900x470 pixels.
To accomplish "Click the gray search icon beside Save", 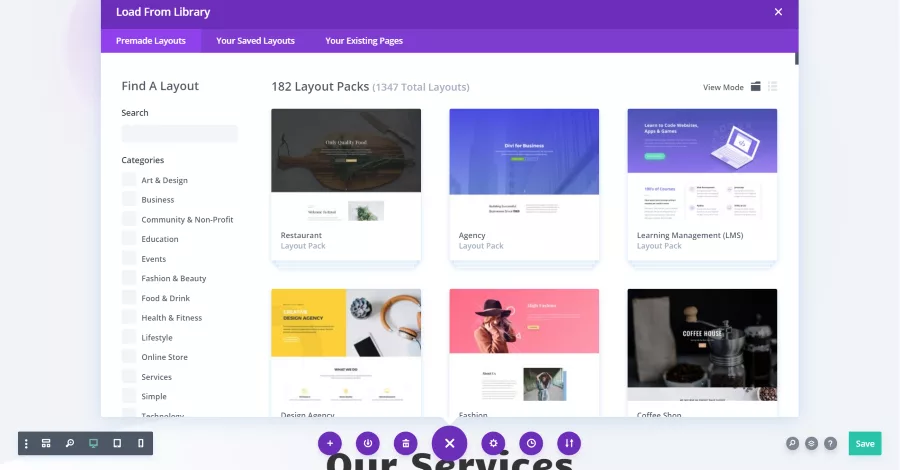I will pos(792,444).
